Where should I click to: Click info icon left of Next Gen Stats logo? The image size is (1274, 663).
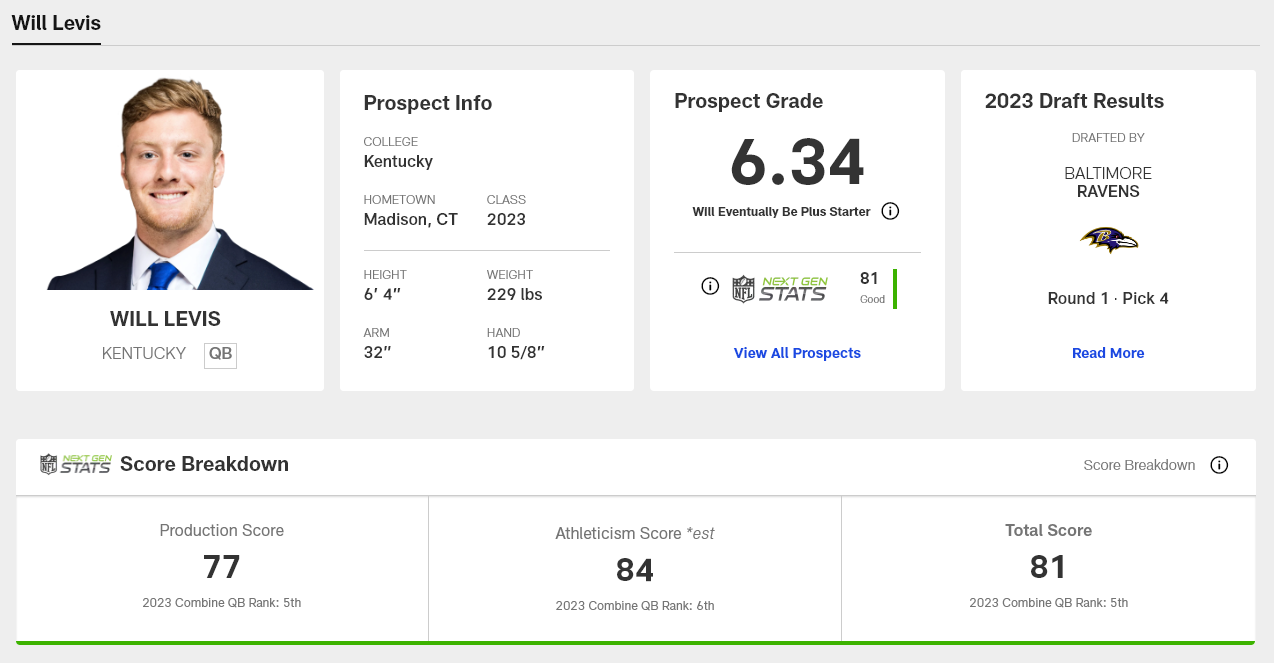click(x=710, y=287)
